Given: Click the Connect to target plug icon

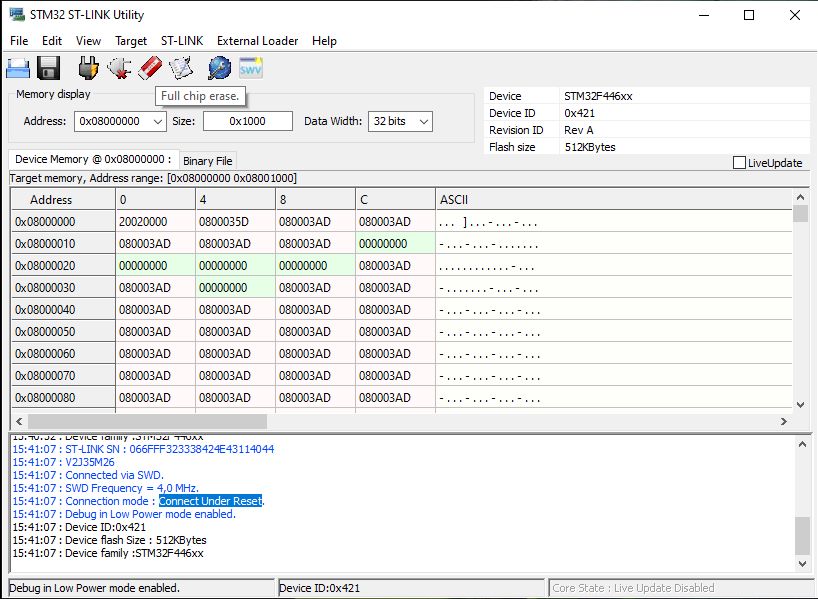Looking at the screenshot, I should (x=88, y=68).
